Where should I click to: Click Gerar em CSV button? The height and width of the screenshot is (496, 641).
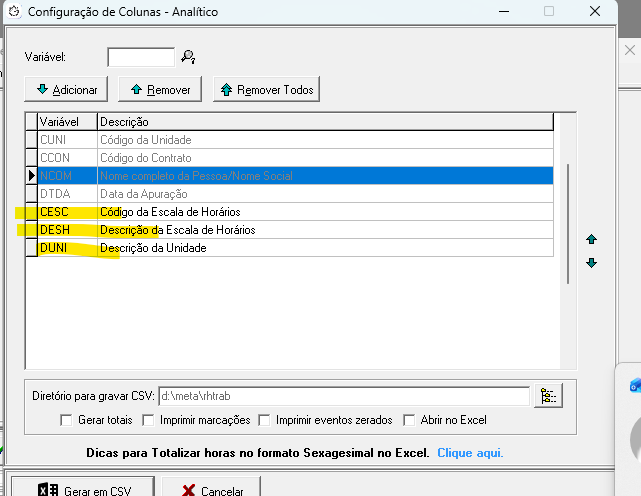point(83,490)
